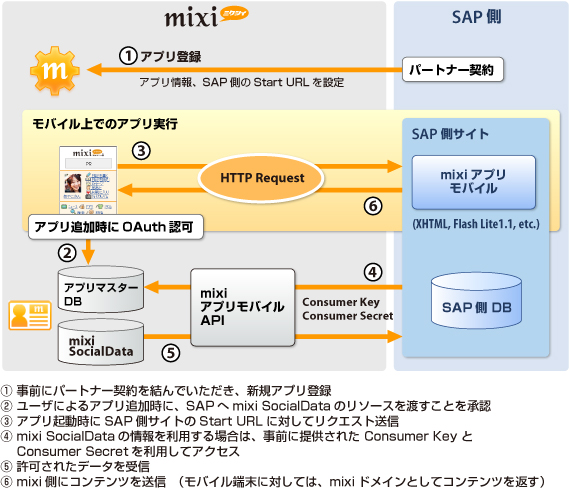
Task: Click the "モバイル上でのアプリ実行" heading
Action: coord(105,124)
